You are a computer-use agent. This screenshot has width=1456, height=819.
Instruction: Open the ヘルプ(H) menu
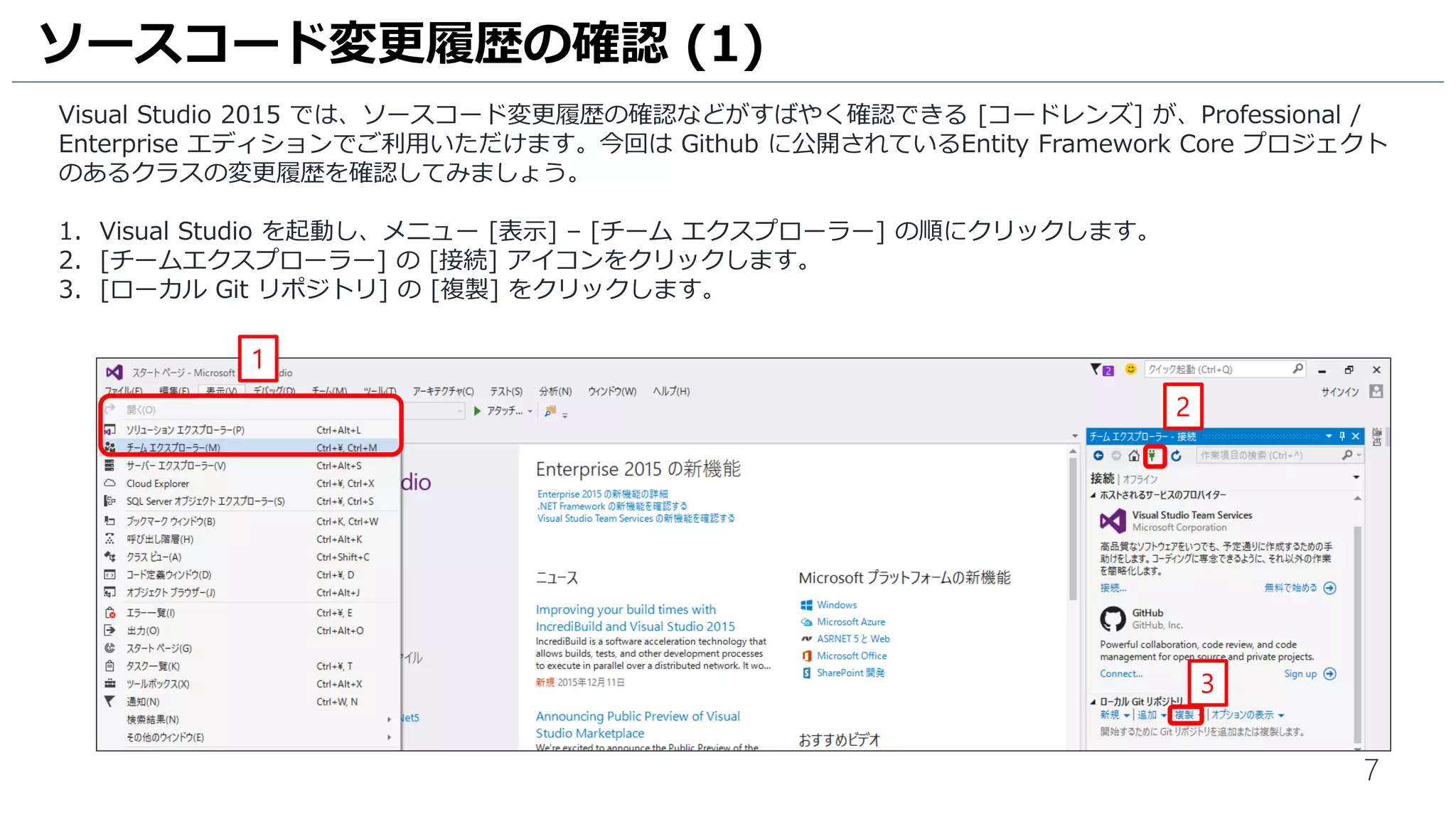tap(671, 391)
